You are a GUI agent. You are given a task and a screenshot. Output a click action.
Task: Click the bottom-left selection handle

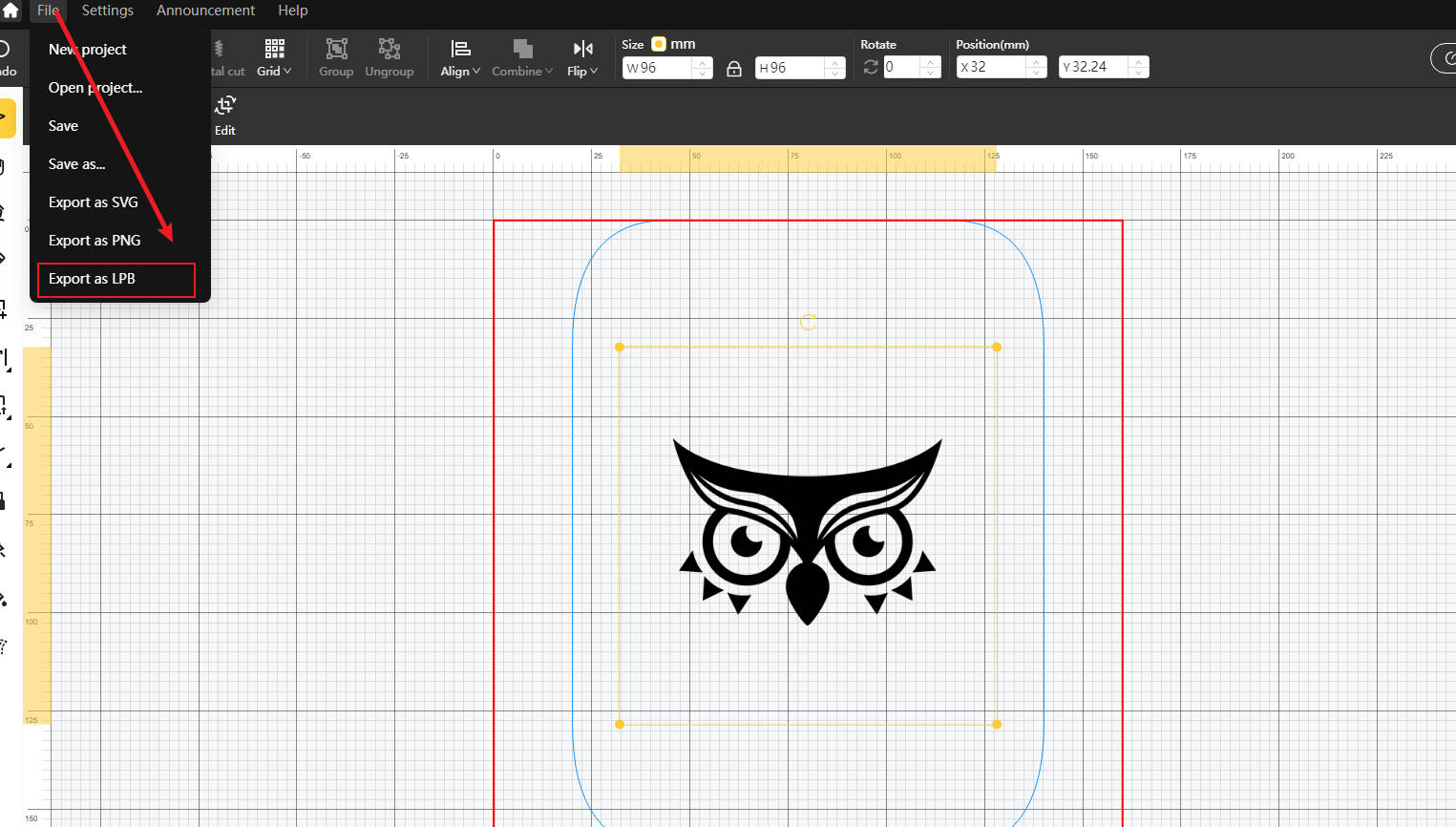[620, 725]
